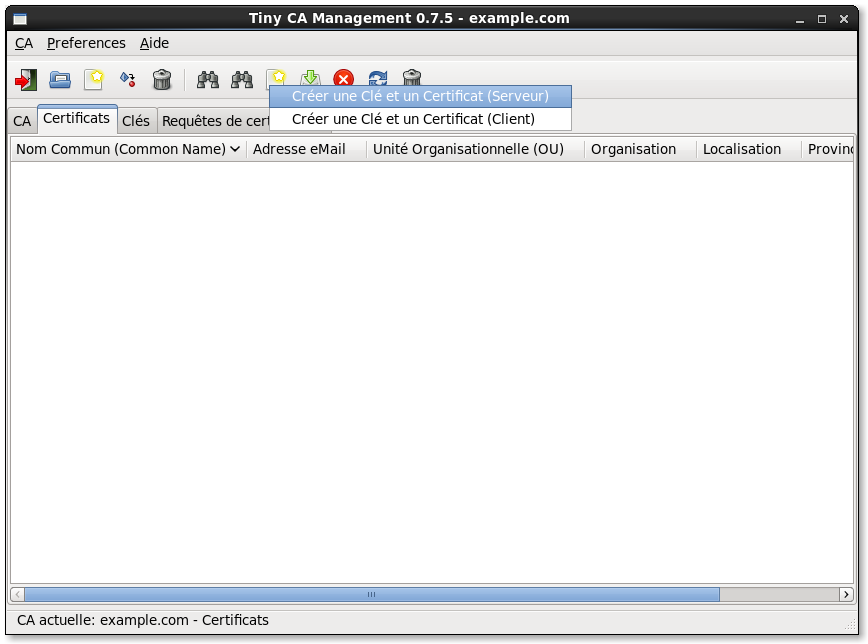Click the red X revoke icon
This screenshot has width=868, height=644.
click(344, 79)
